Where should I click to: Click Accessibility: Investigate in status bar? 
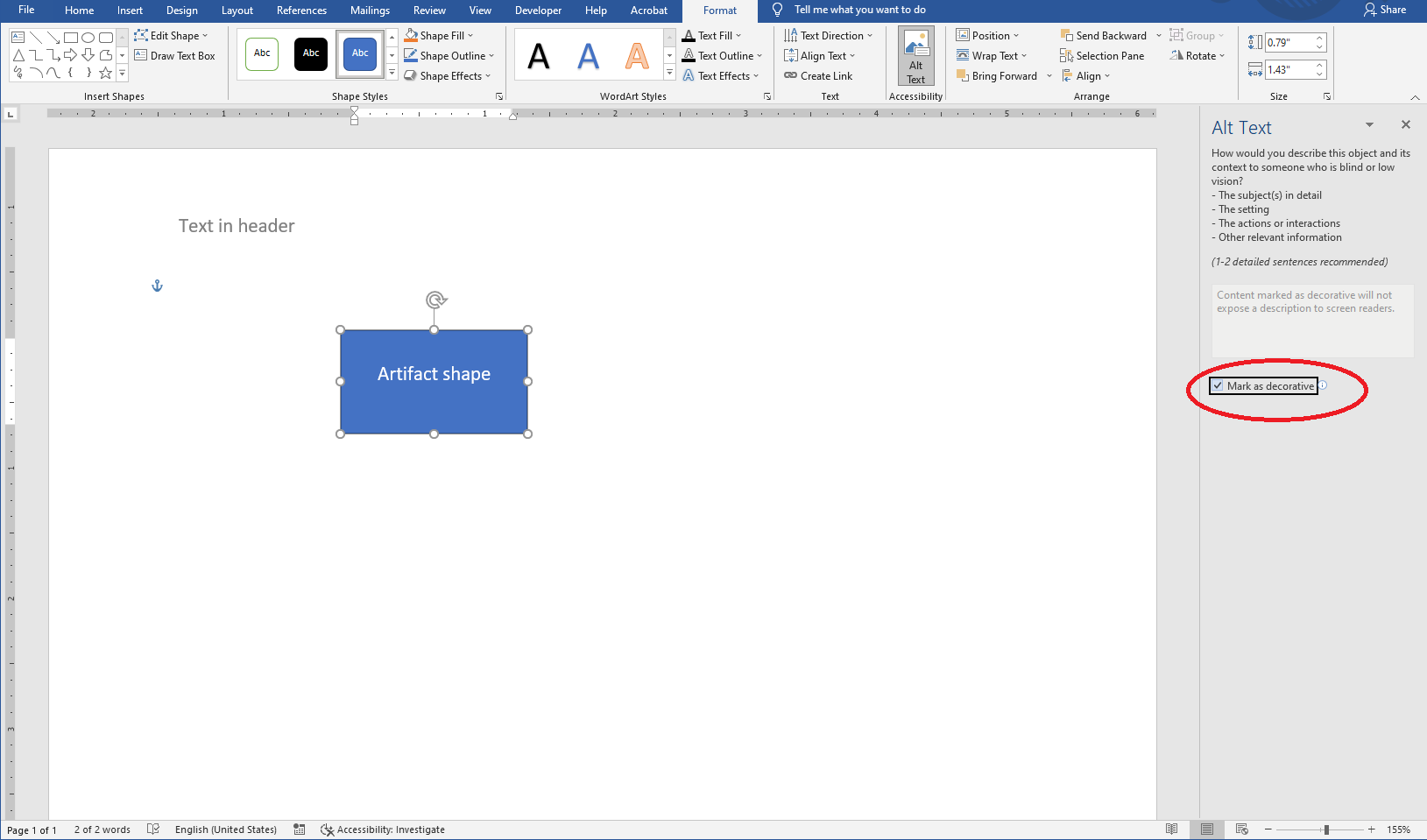(x=383, y=829)
